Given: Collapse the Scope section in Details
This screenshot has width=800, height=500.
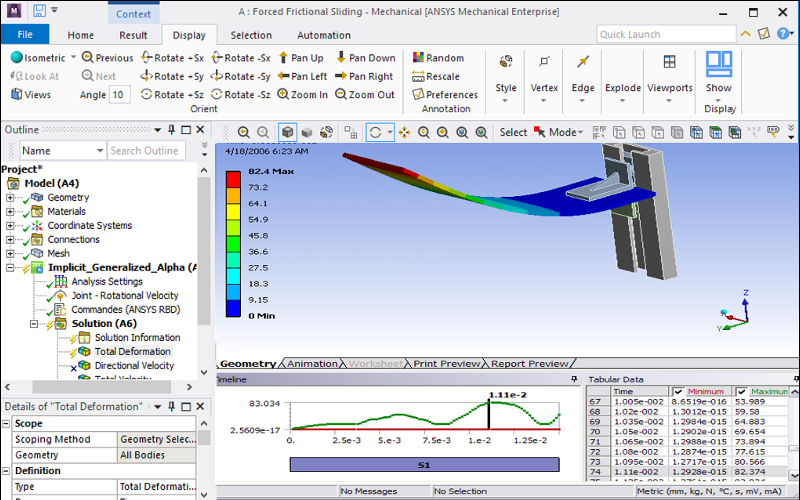Looking at the screenshot, I should [x=6, y=423].
